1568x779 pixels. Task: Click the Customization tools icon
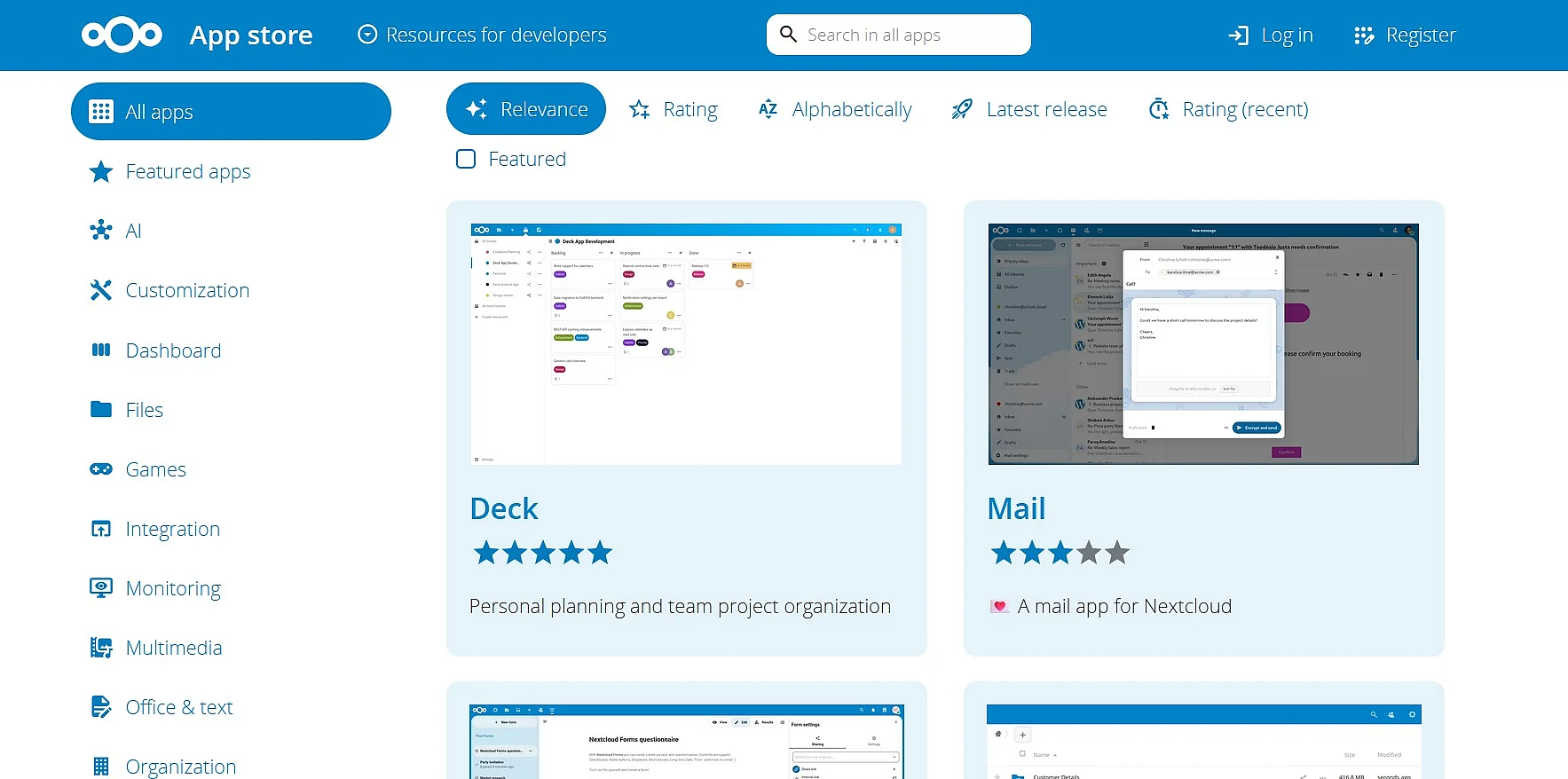tap(101, 290)
